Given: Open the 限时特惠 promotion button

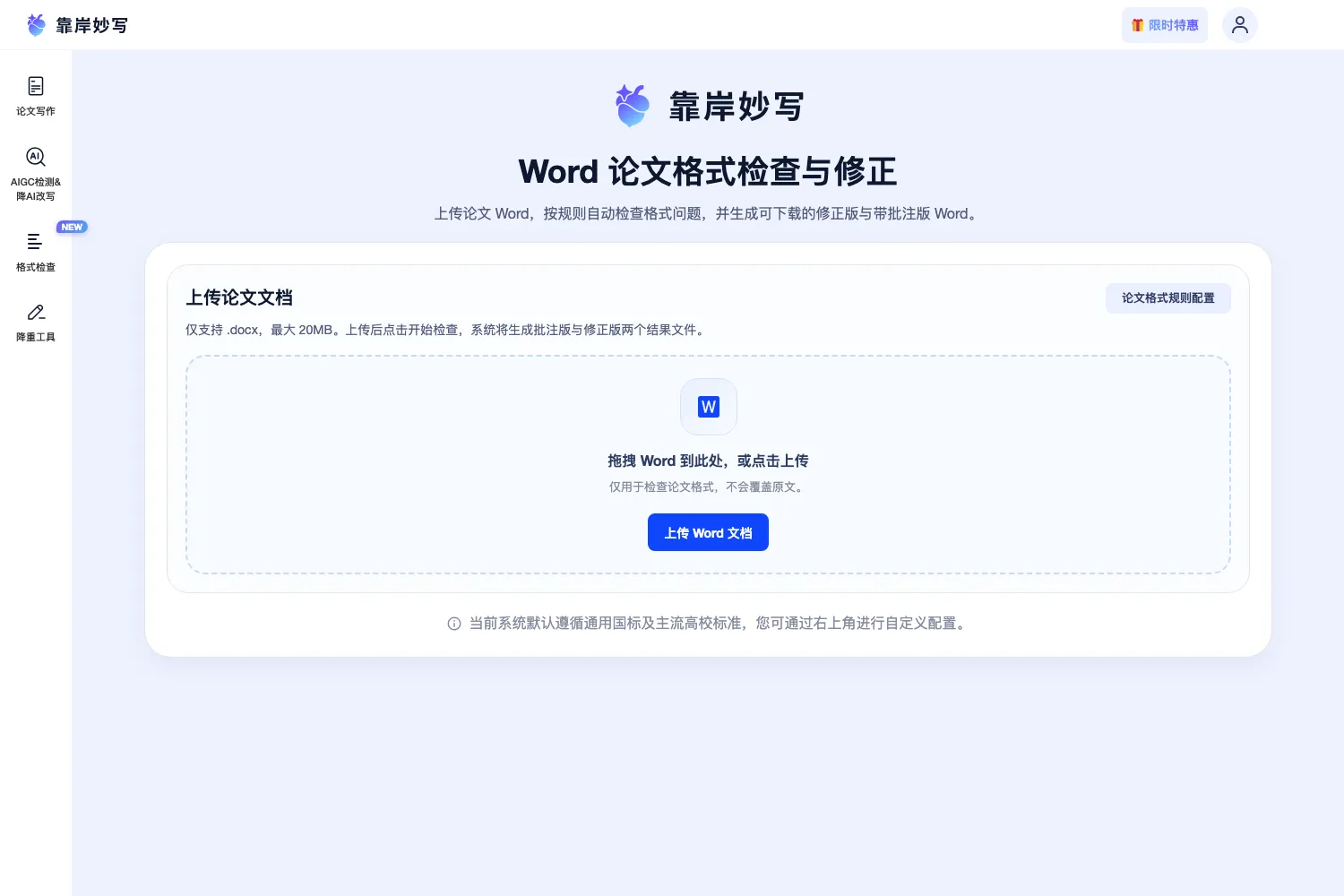Looking at the screenshot, I should (1165, 25).
